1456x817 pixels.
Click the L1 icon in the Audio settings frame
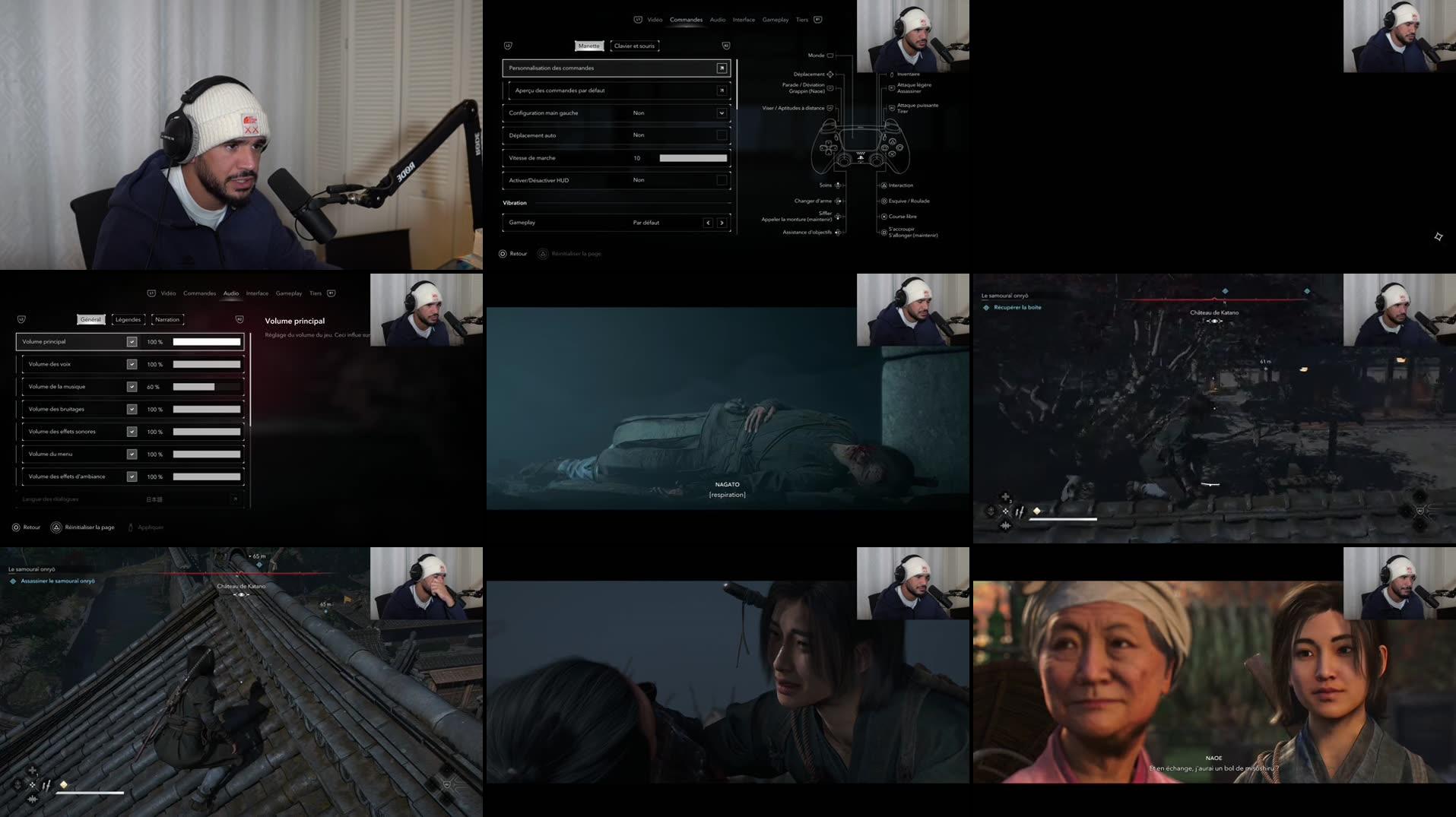151,293
